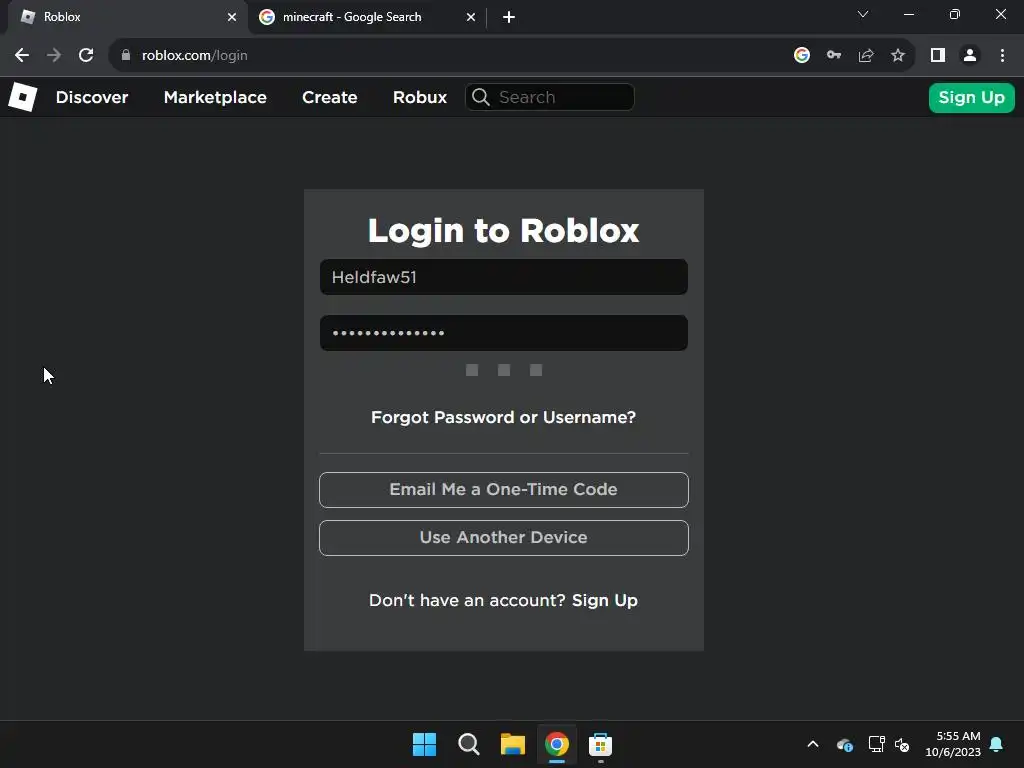Share this page icon
Viewport: 1024px width, 768px height.
866,56
